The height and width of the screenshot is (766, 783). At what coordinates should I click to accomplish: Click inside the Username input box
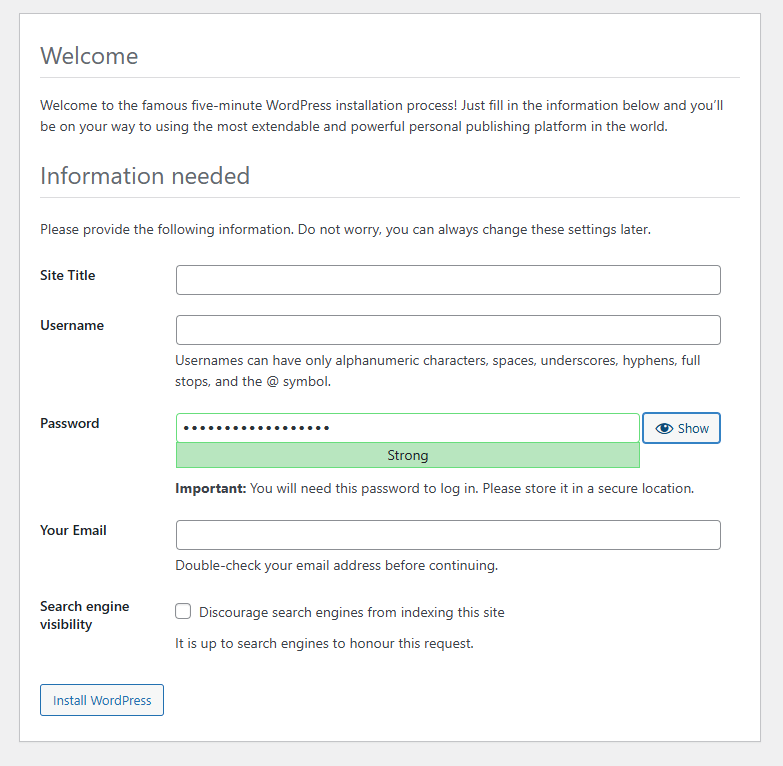pyautogui.click(x=448, y=330)
